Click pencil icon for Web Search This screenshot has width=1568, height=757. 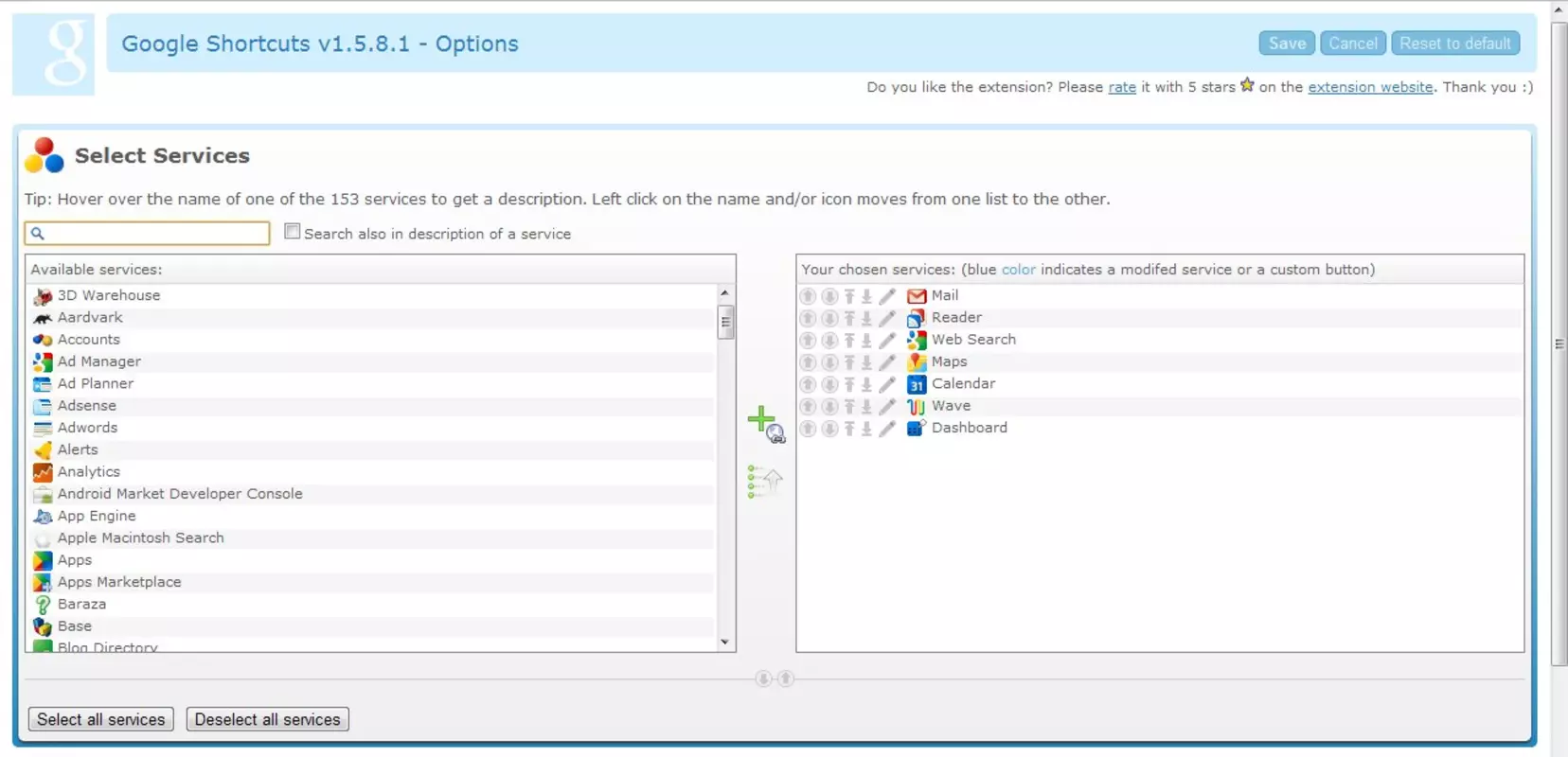coord(887,340)
